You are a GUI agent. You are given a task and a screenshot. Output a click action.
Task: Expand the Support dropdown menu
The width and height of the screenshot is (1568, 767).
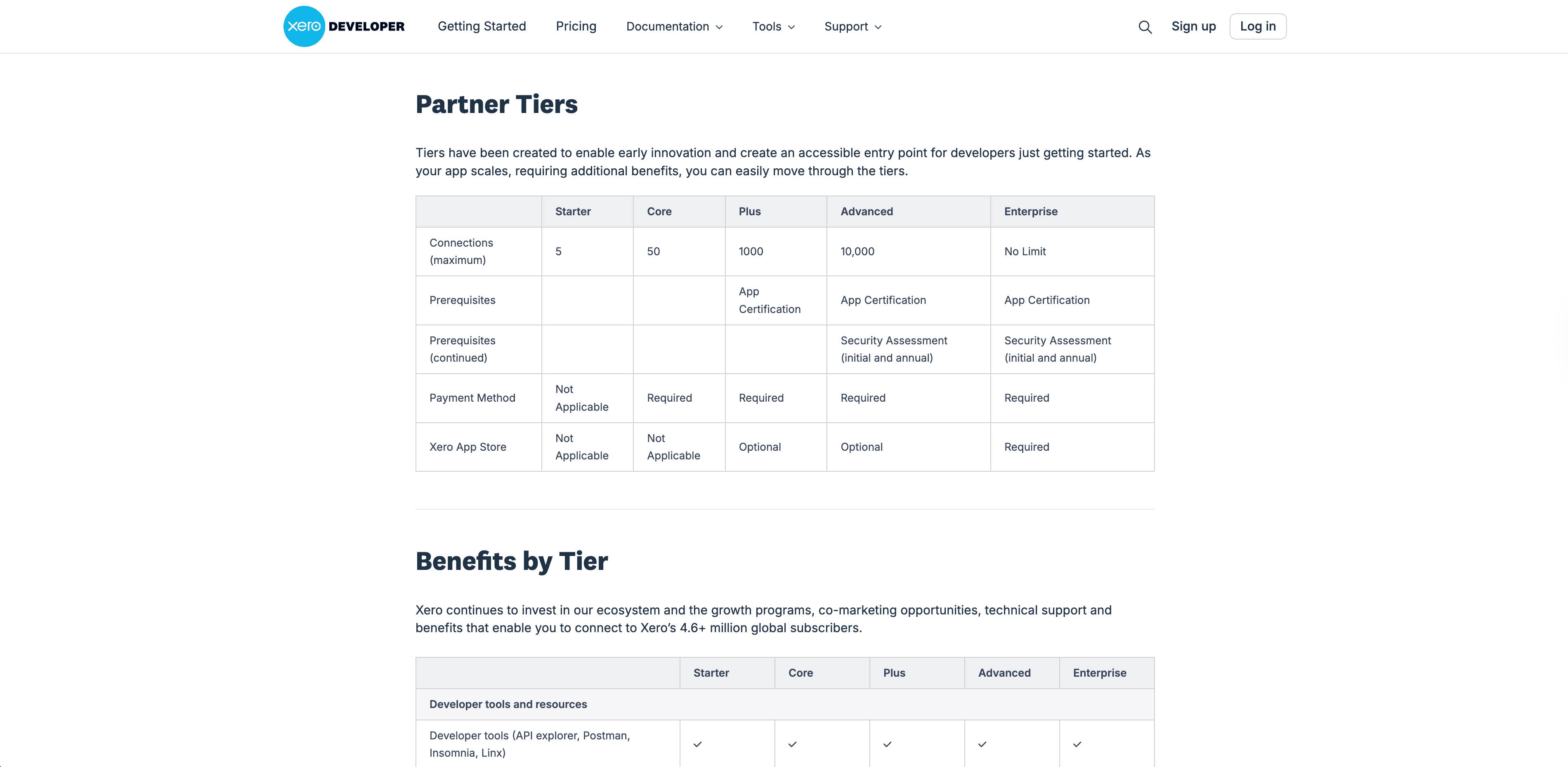pyautogui.click(x=852, y=27)
